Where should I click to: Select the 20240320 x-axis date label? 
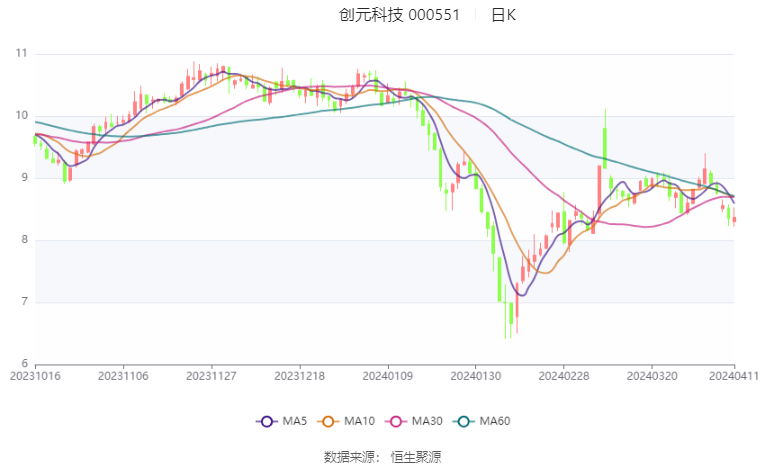[652, 376]
